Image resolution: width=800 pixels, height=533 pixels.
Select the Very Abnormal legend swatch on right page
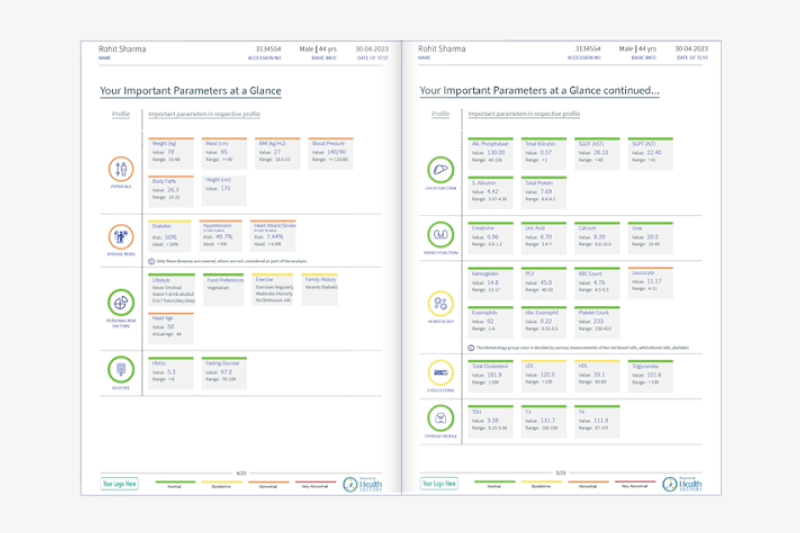[633, 483]
